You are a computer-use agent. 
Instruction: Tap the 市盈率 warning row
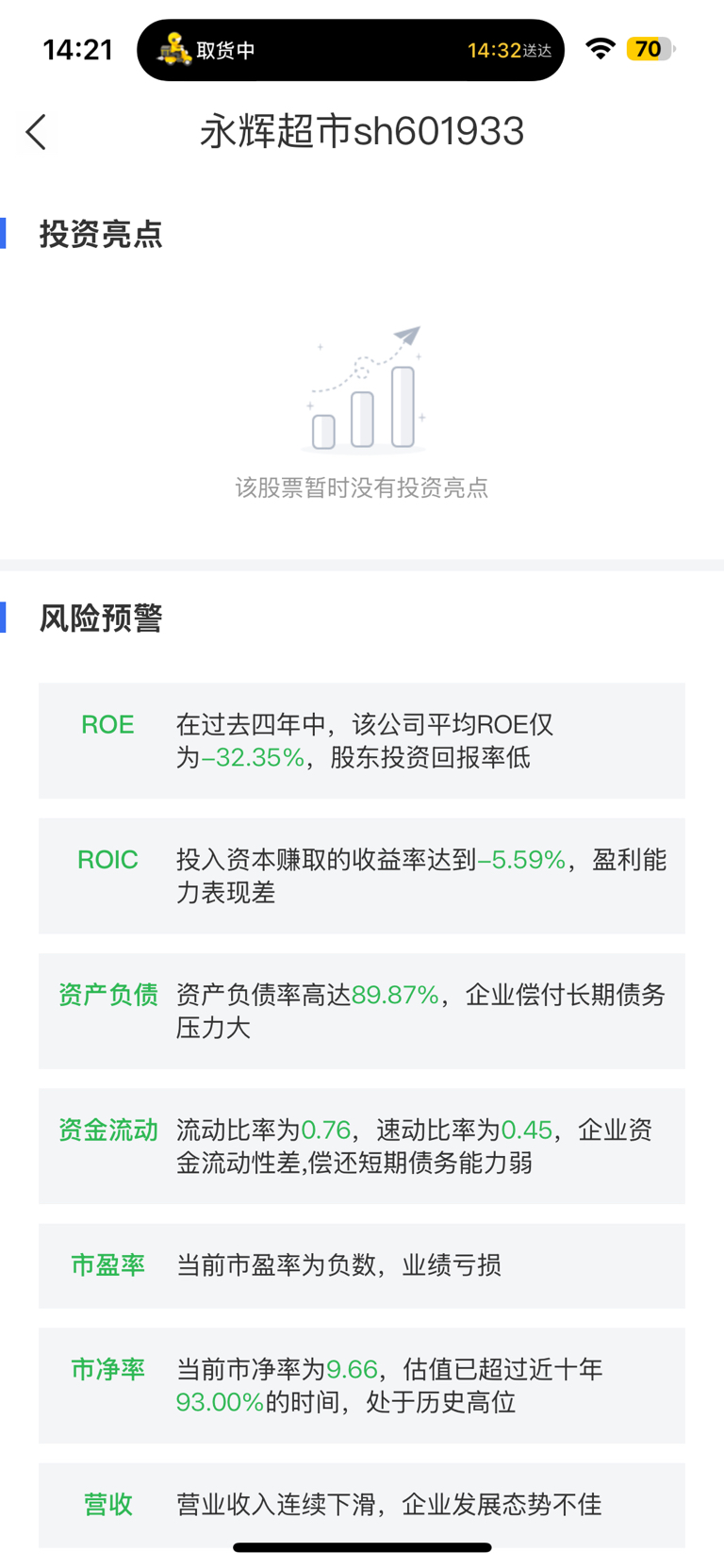(362, 1265)
